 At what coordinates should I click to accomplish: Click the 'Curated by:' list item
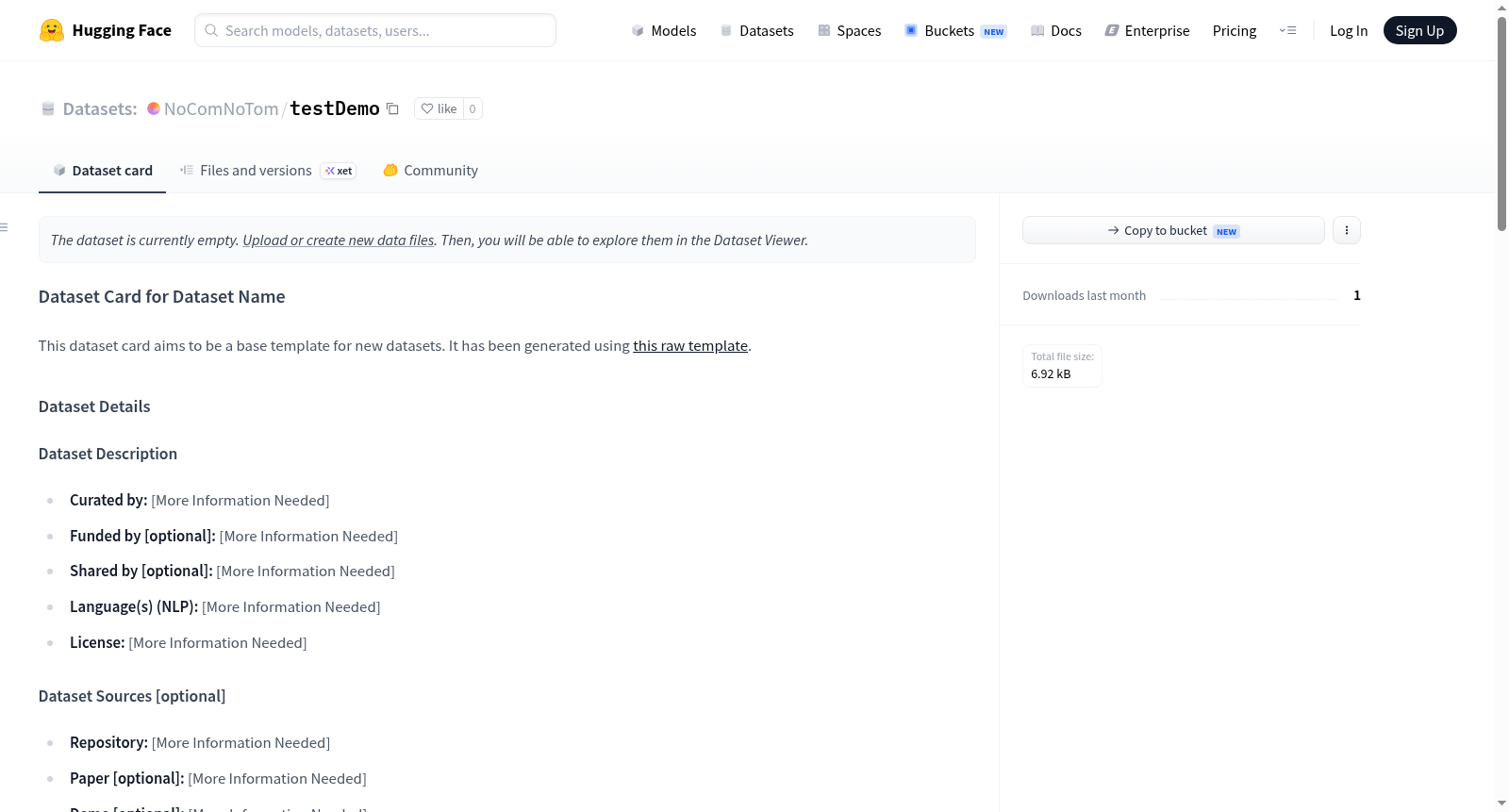point(200,500)
